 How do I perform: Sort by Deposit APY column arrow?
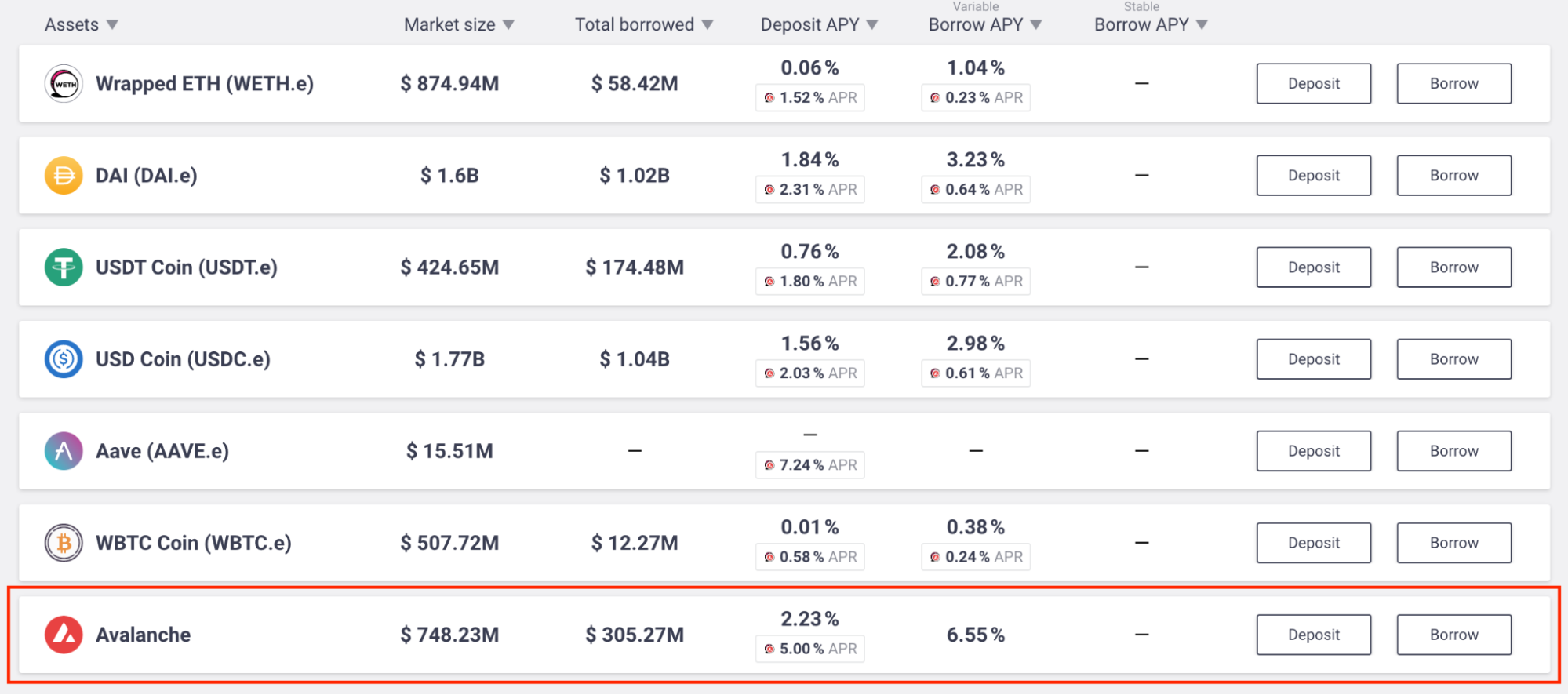872,25
